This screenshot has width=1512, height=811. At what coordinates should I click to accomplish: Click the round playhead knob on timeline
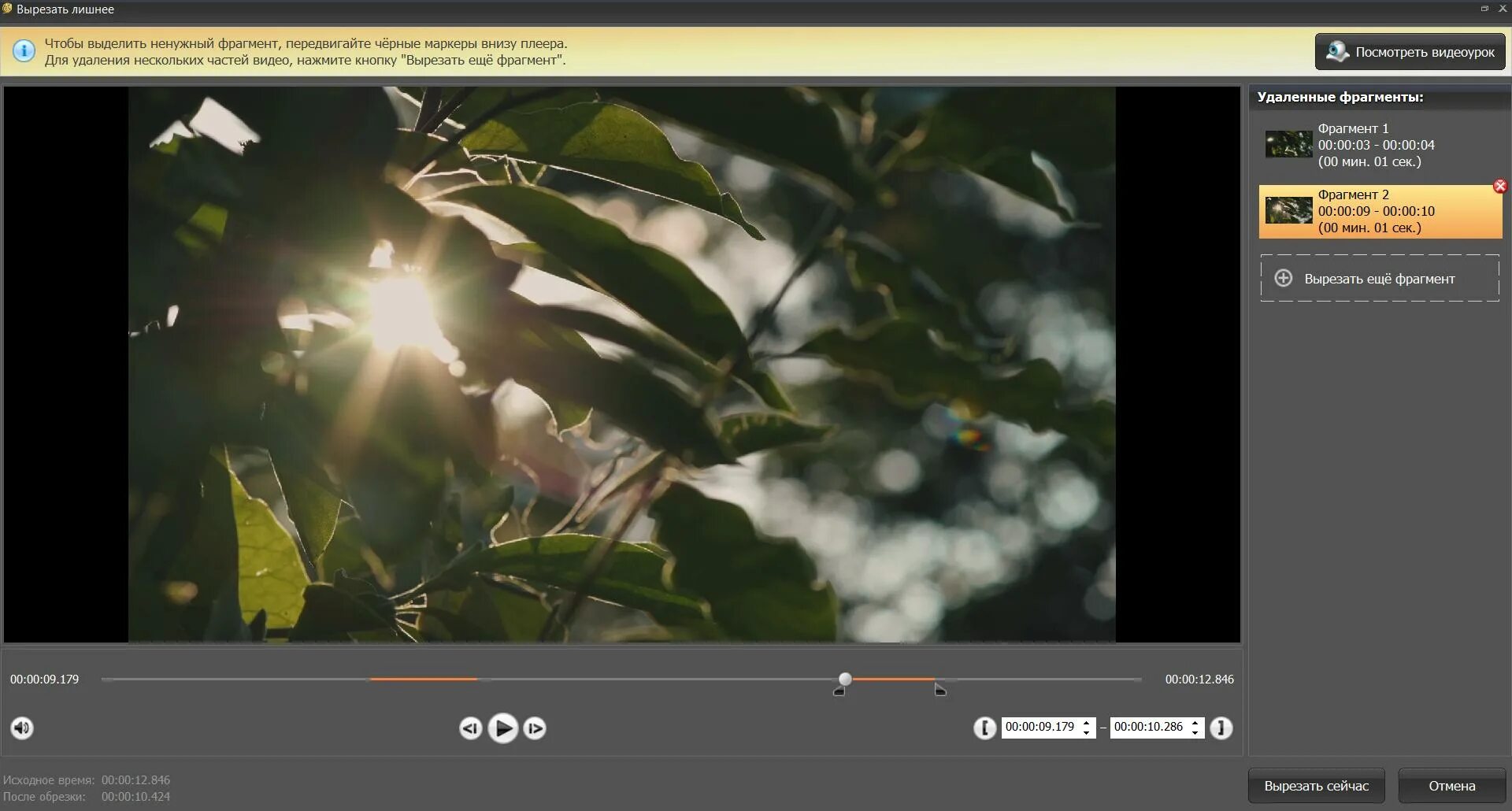click(x=845, y=679)
